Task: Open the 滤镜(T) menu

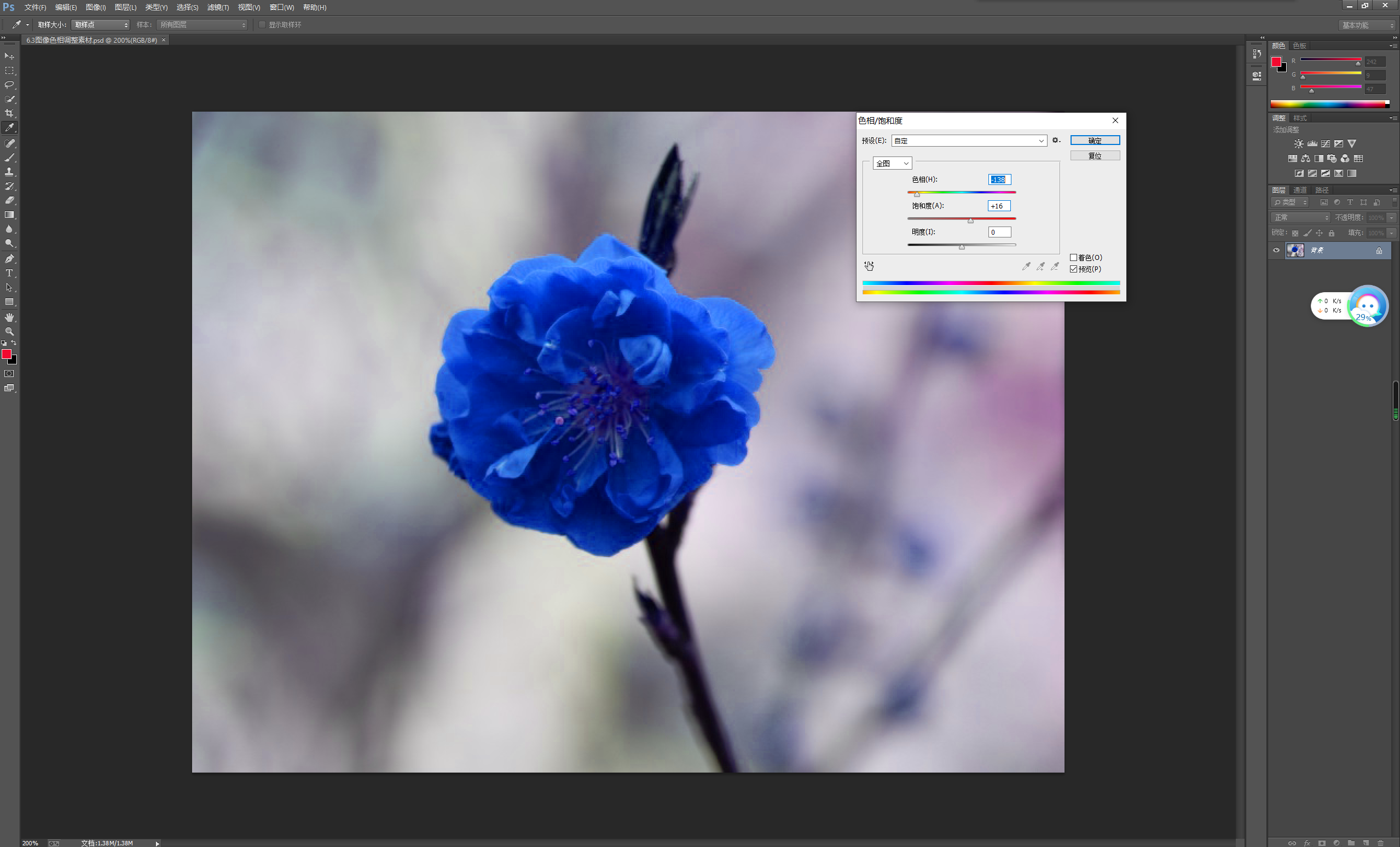Action: click(218, 7)
